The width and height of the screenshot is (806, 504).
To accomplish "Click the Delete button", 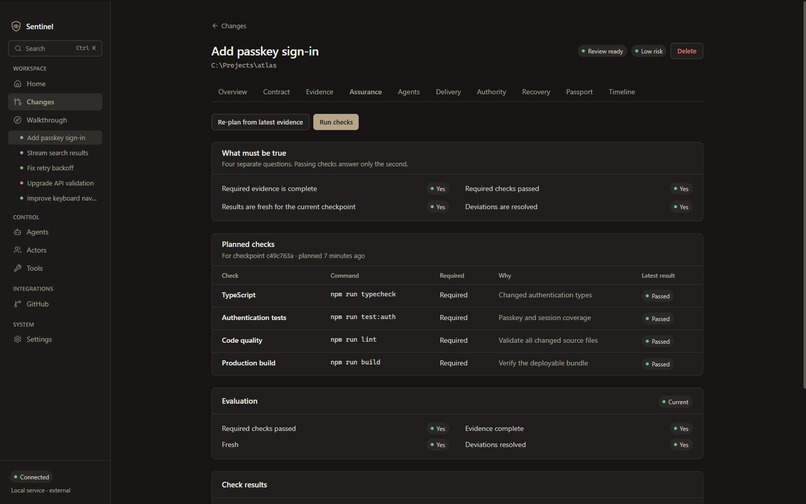I will 687,51.
